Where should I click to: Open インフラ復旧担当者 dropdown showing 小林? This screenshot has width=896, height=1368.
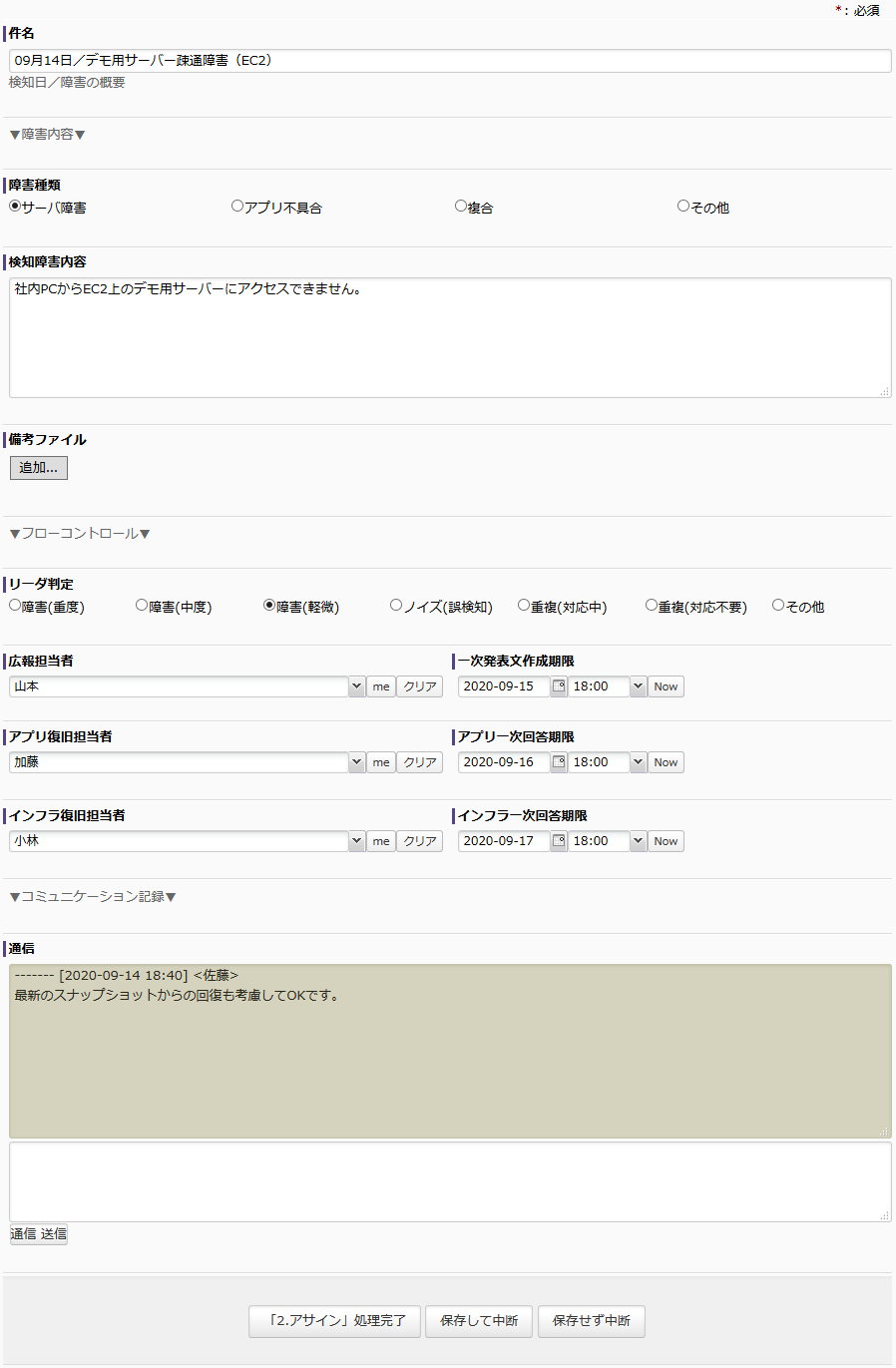coord(356,841)
